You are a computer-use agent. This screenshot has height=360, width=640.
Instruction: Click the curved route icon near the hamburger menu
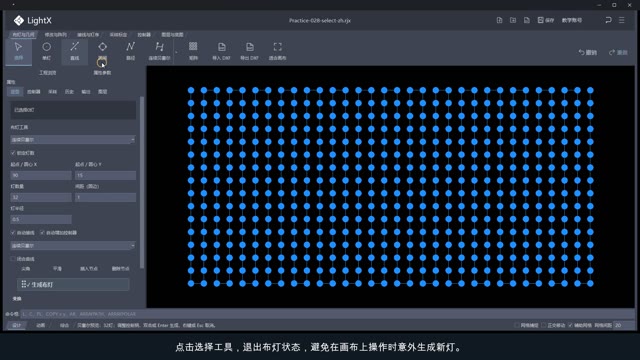(x=608, y=20)
